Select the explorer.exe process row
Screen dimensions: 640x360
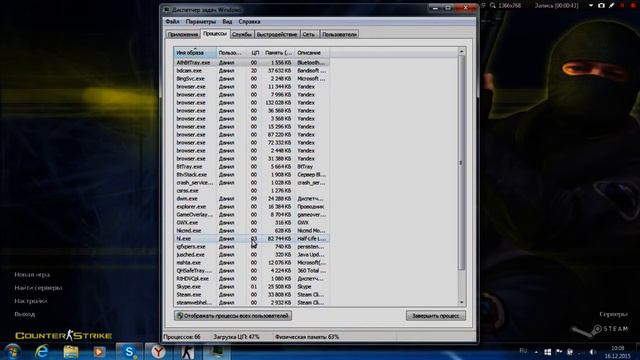click(251, 207)
